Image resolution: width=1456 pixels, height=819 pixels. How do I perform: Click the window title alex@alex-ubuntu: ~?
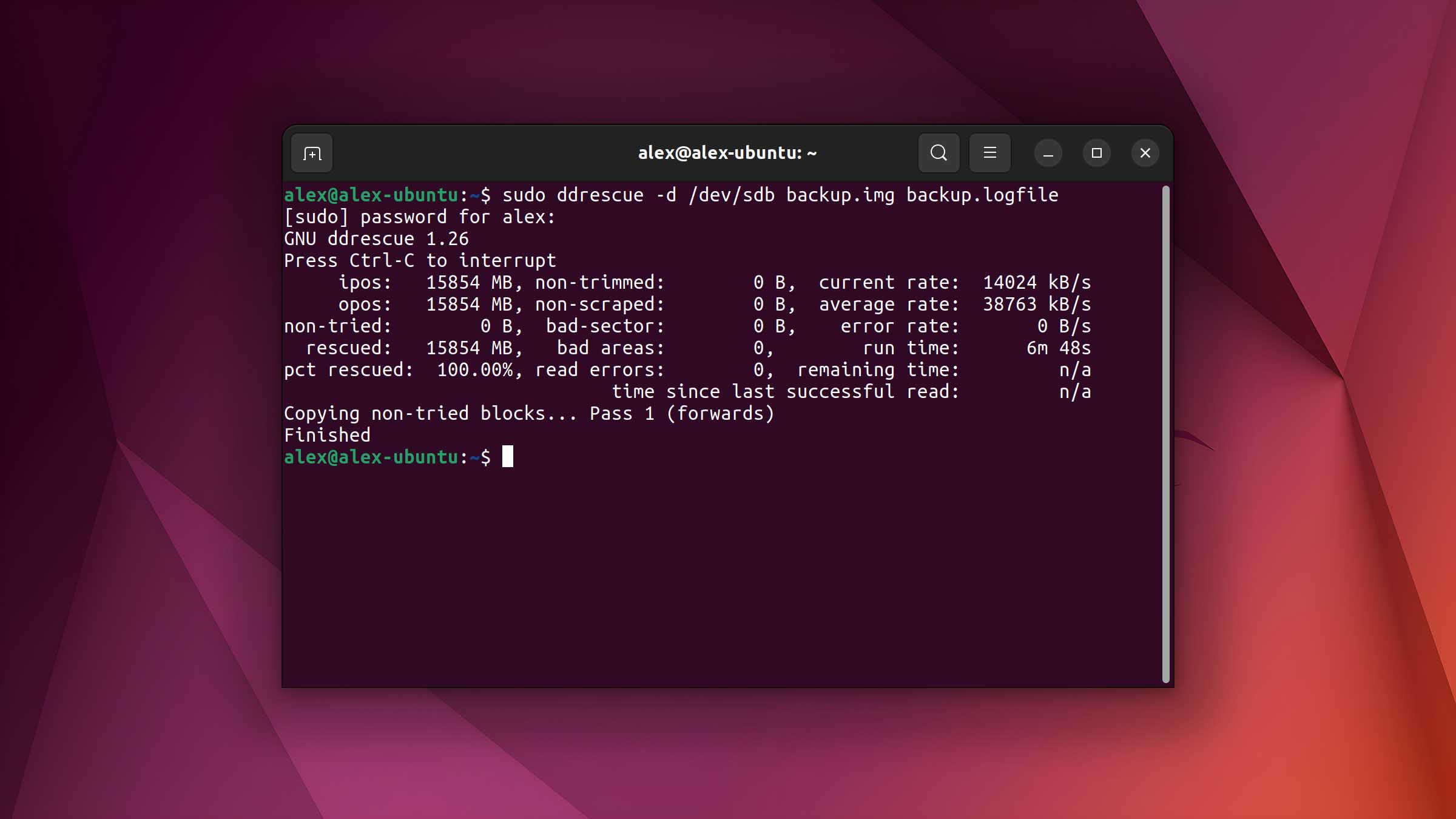pos(727,153)
